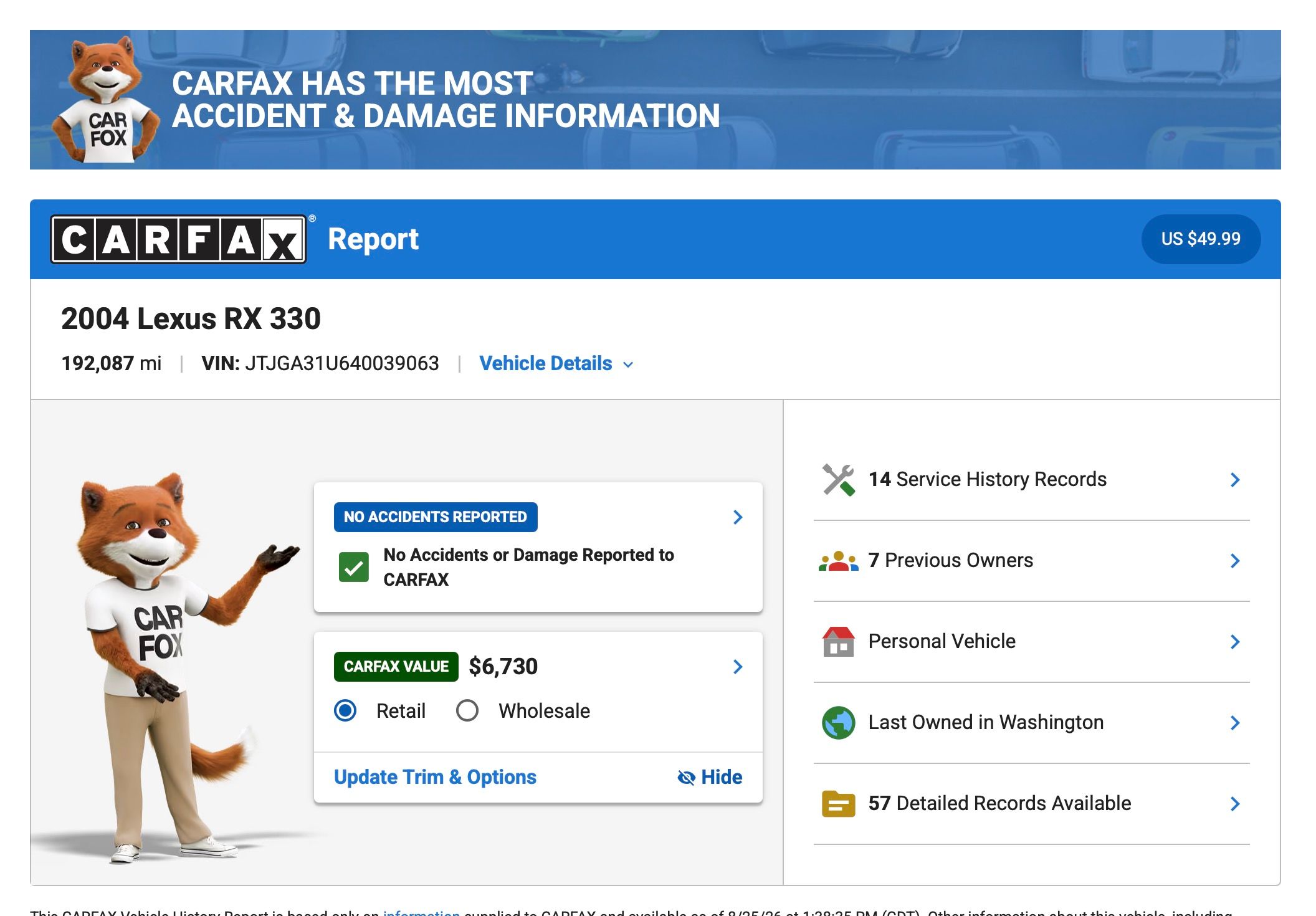Open the Service History Records chevron
The image size is (1316, 916).
pyautogui.click(x=1235, y=480)
